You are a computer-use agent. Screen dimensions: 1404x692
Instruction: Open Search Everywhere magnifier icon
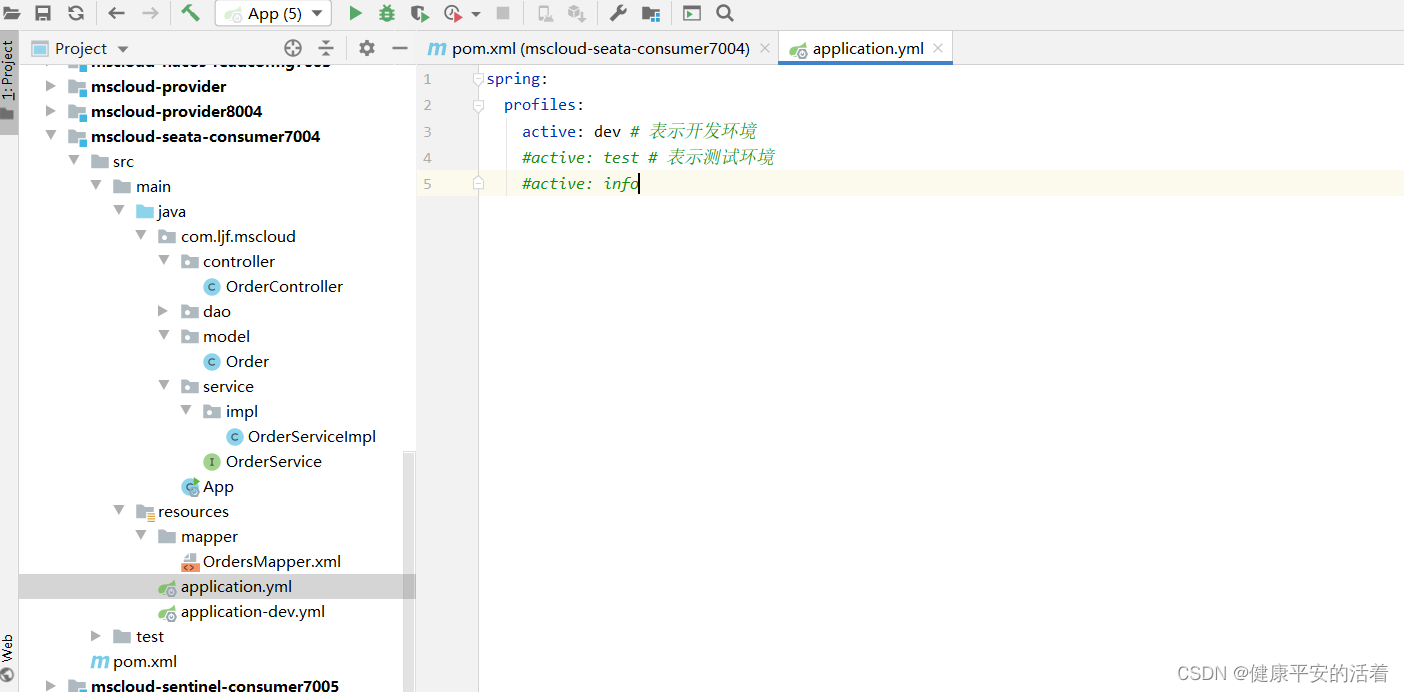725,13
